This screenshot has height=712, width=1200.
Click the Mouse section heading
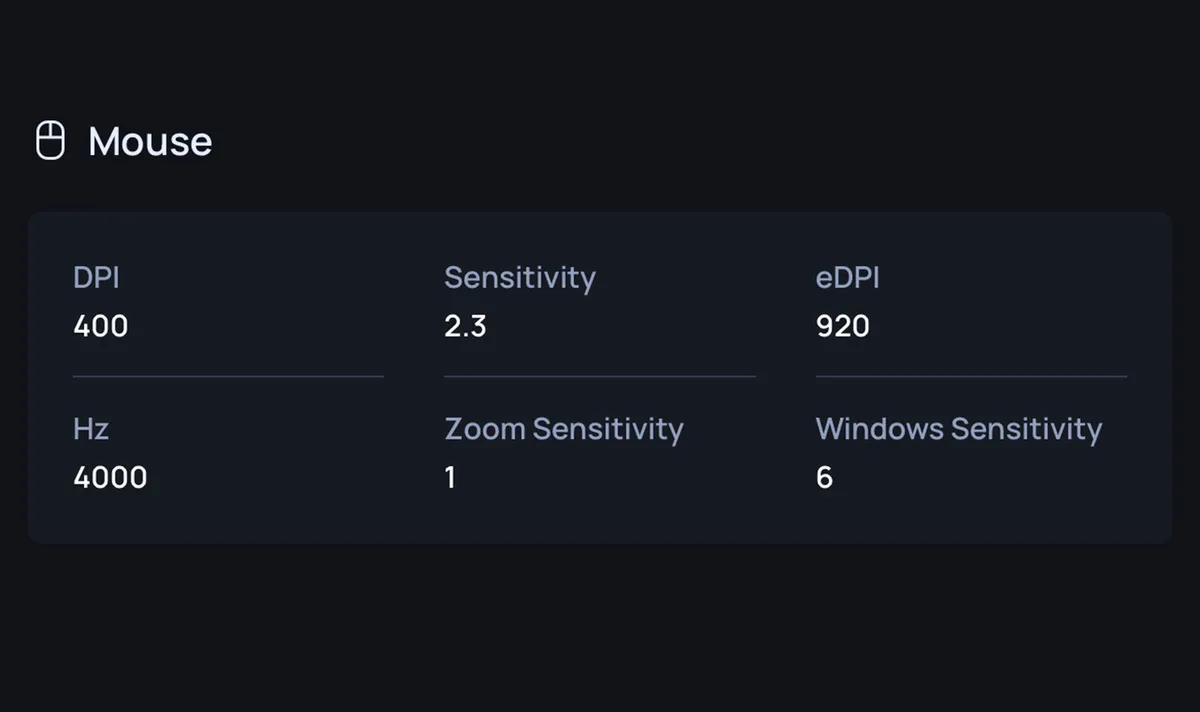150,142
